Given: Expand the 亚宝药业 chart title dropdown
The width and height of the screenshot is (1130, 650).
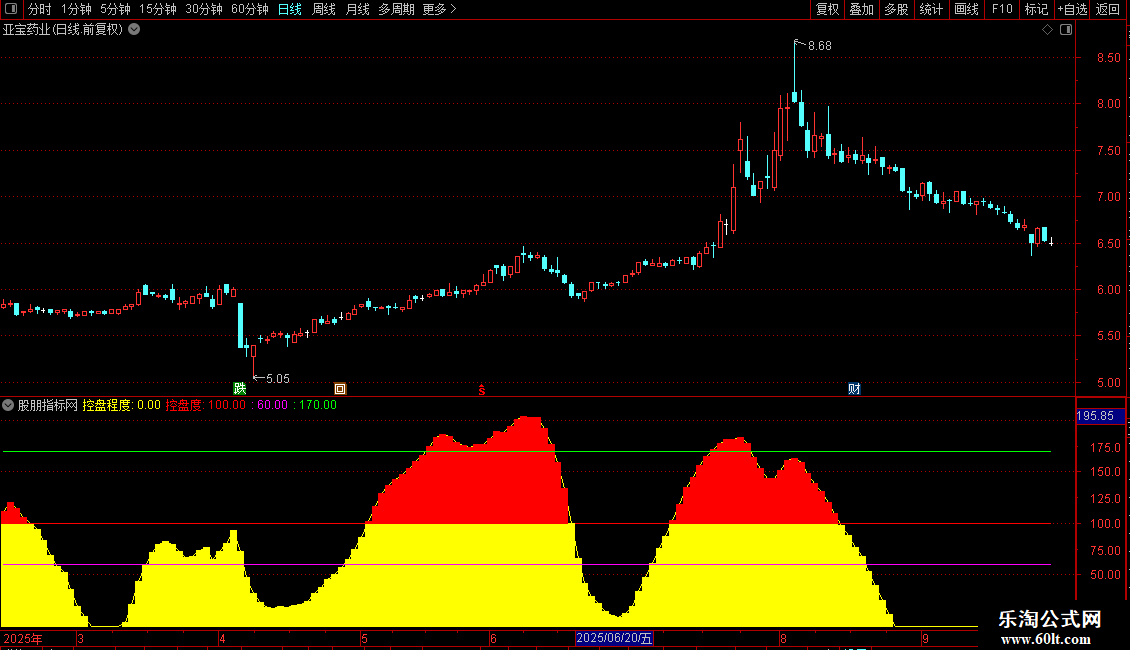Looking at the screenshot, I should 134,30.
